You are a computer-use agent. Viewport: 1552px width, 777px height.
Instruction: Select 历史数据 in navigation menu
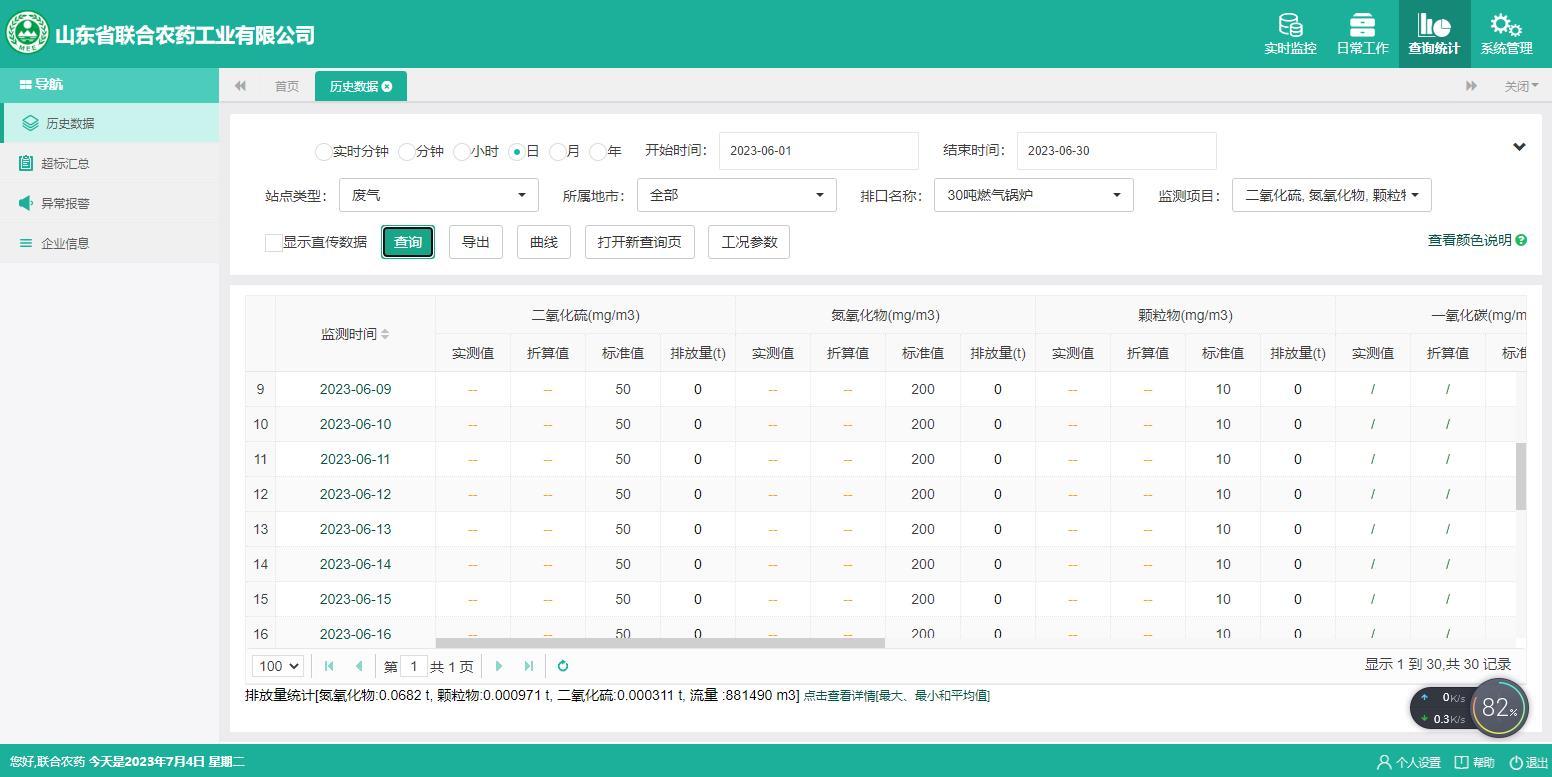tap(109, 123)
